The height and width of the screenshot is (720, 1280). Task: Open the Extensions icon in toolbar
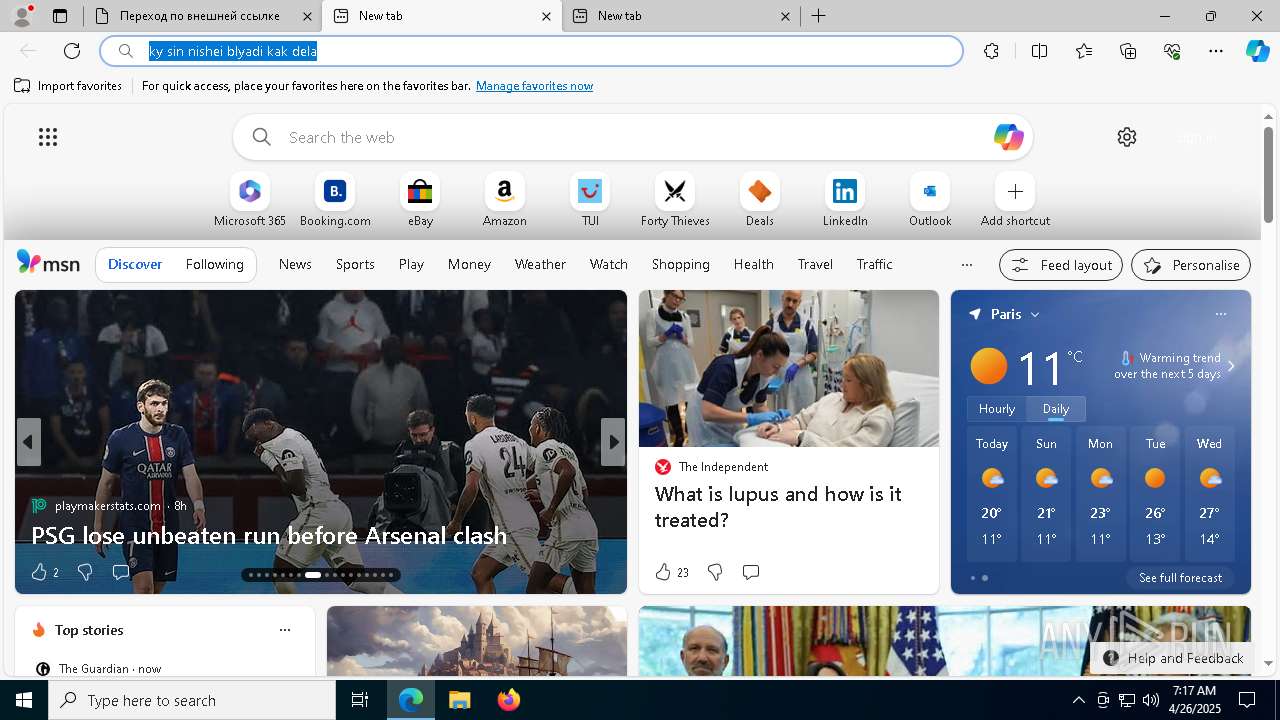[x=991, y=51]
